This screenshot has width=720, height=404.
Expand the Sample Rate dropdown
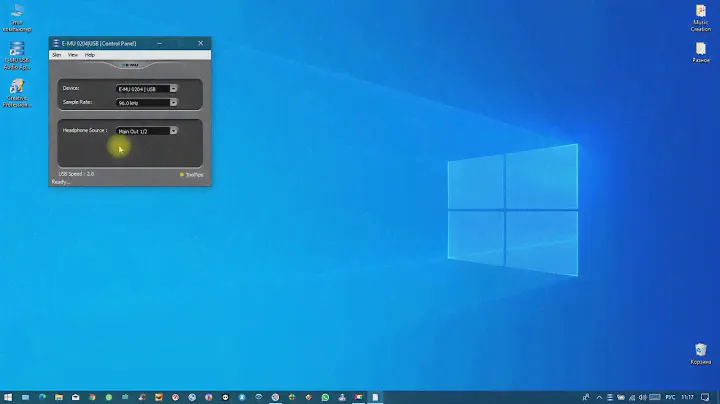point(173,102)
